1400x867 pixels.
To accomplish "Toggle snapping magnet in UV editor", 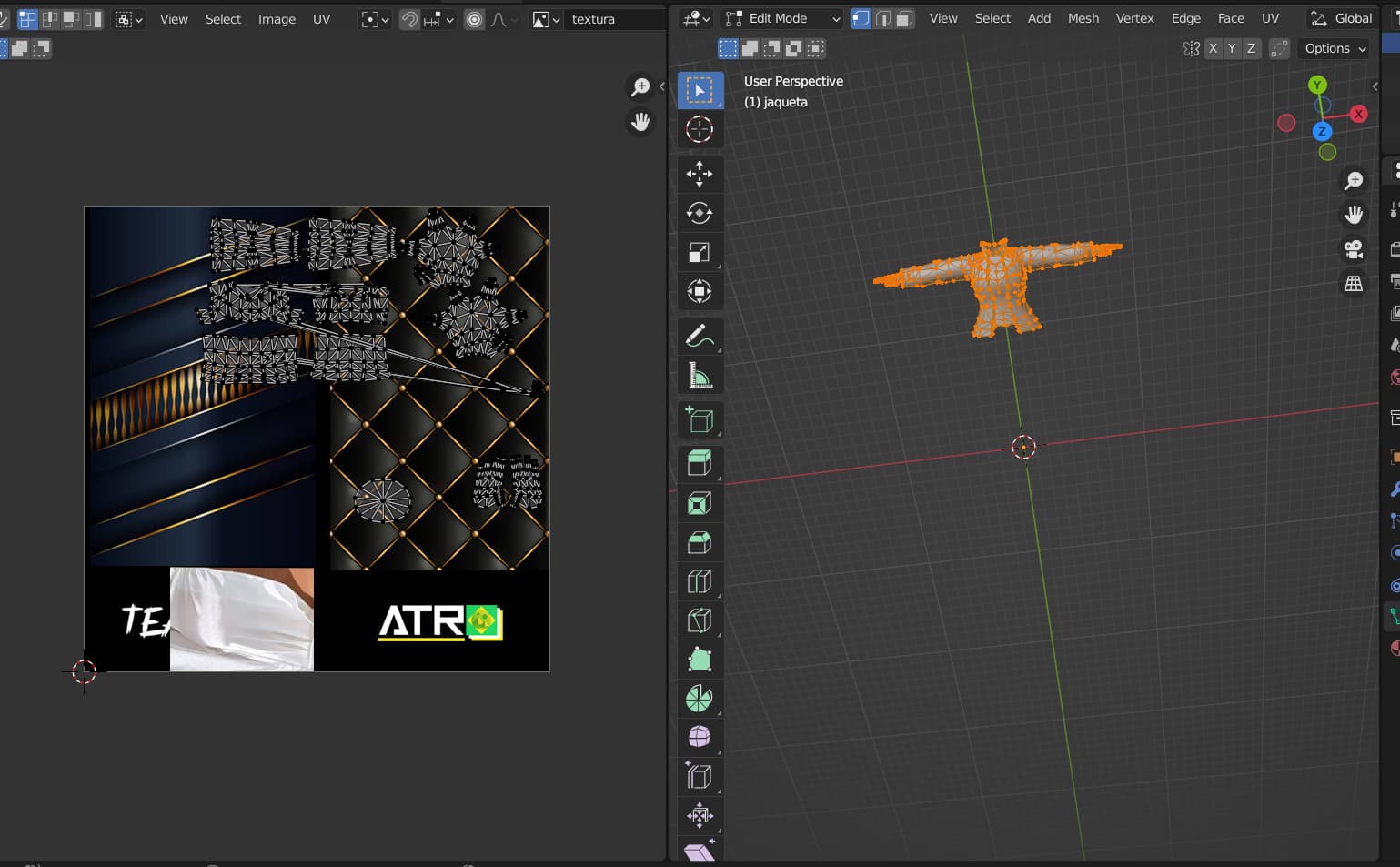I will [x=410, y=19].
